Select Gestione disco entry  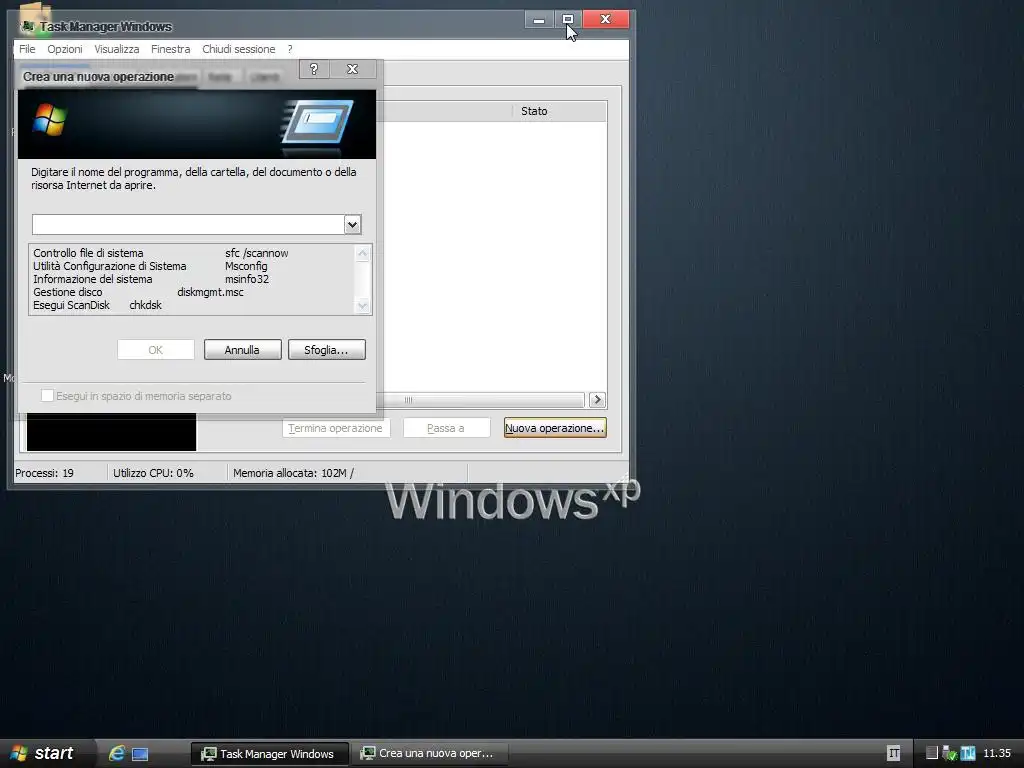[x=68, y=292]
